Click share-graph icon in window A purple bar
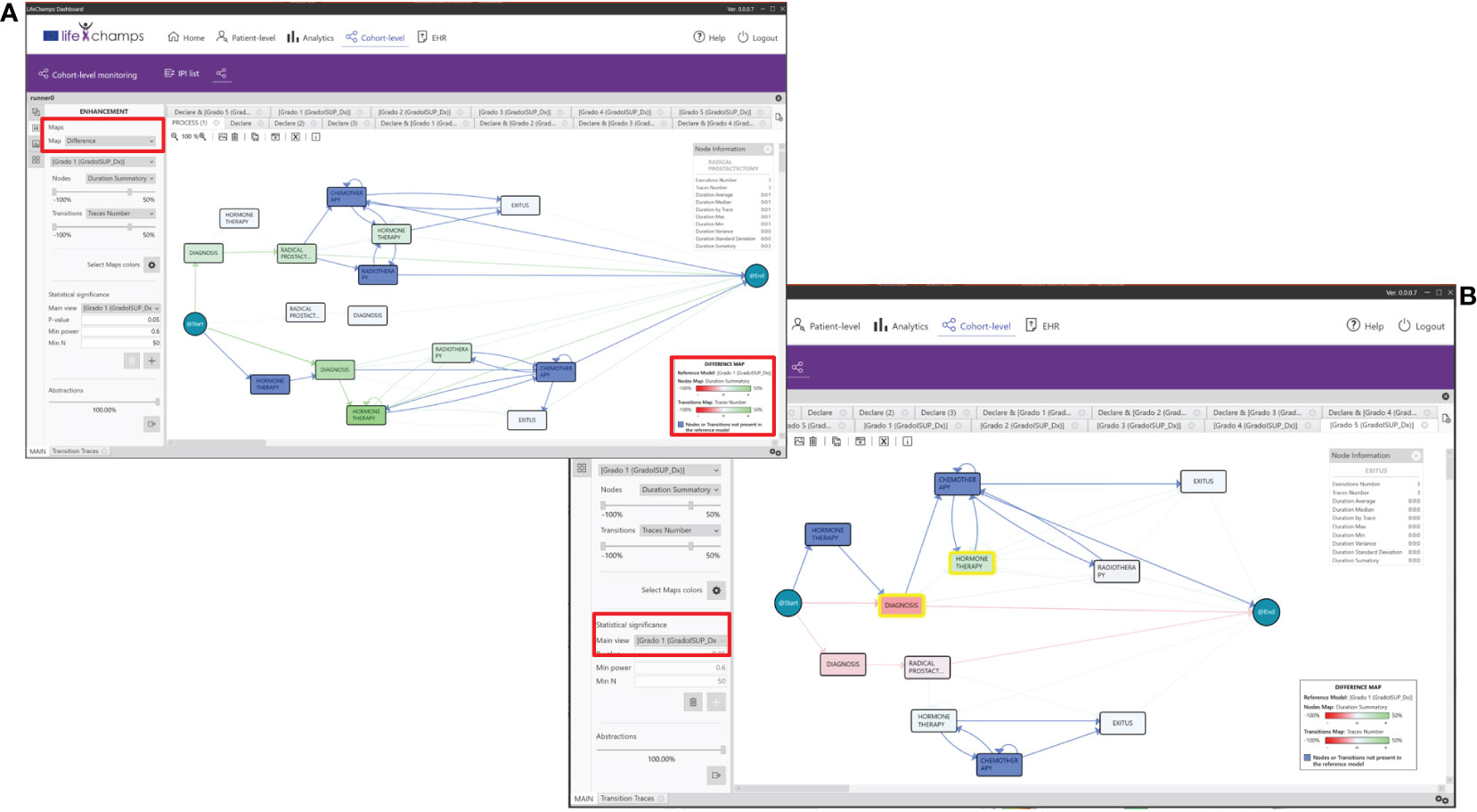Viewport: 1477px width, 812px height. pos(221,74)
